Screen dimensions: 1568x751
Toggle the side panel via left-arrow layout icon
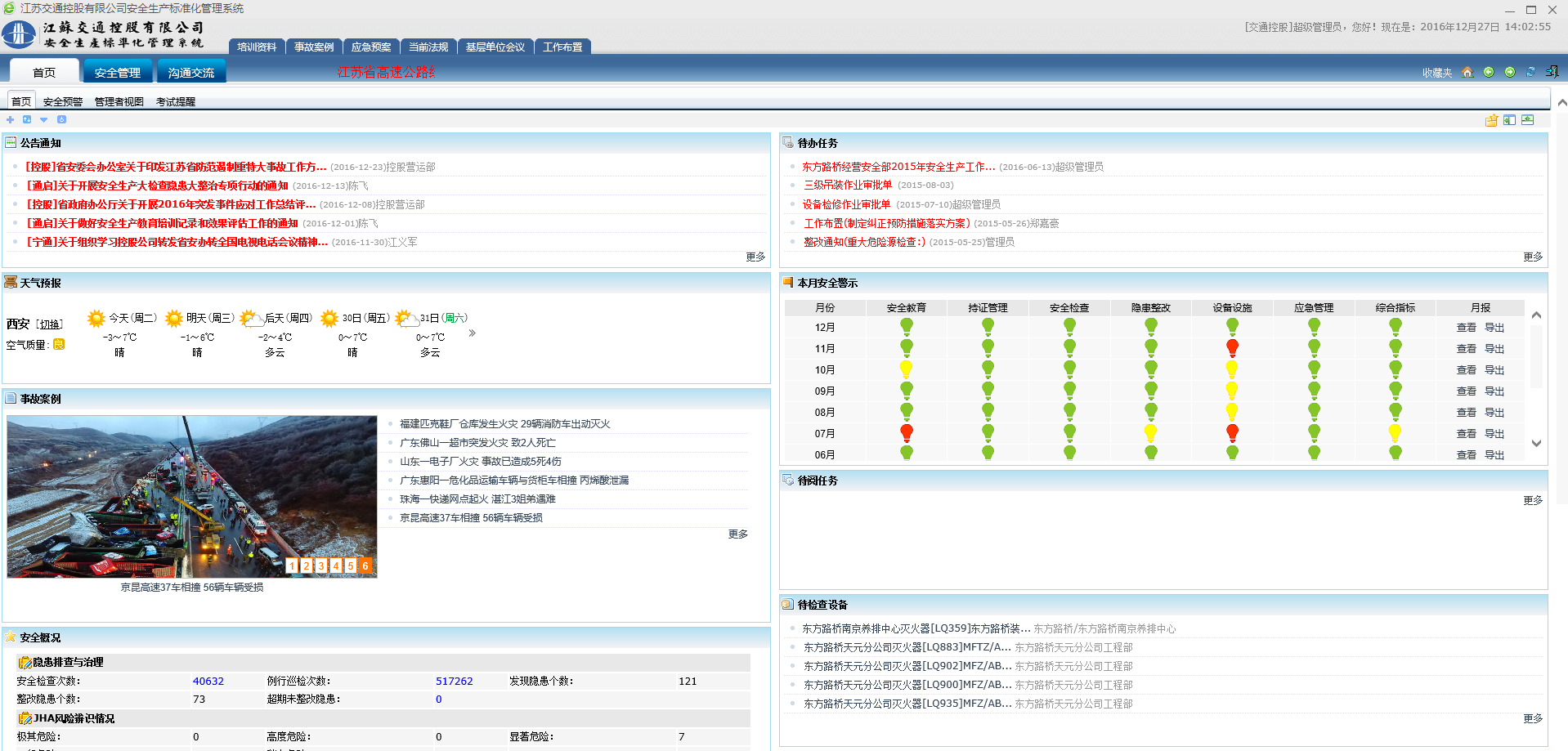click(x=1509, y=120)
